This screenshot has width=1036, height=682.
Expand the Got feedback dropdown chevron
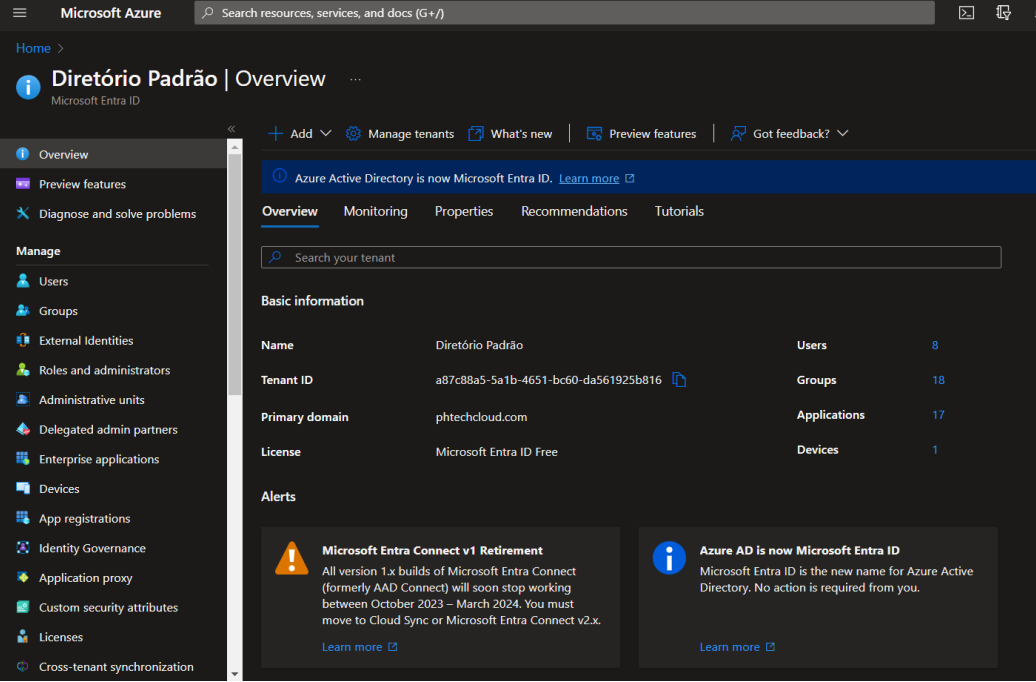[x=842, y=133]
